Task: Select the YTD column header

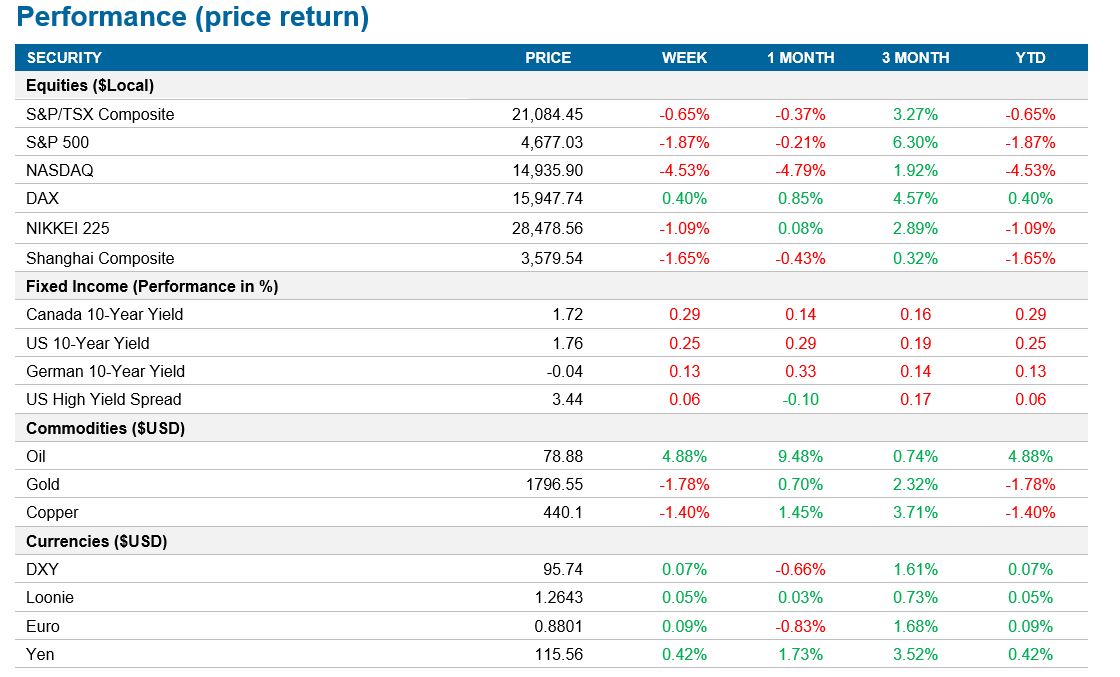Action: (1031, 58)
